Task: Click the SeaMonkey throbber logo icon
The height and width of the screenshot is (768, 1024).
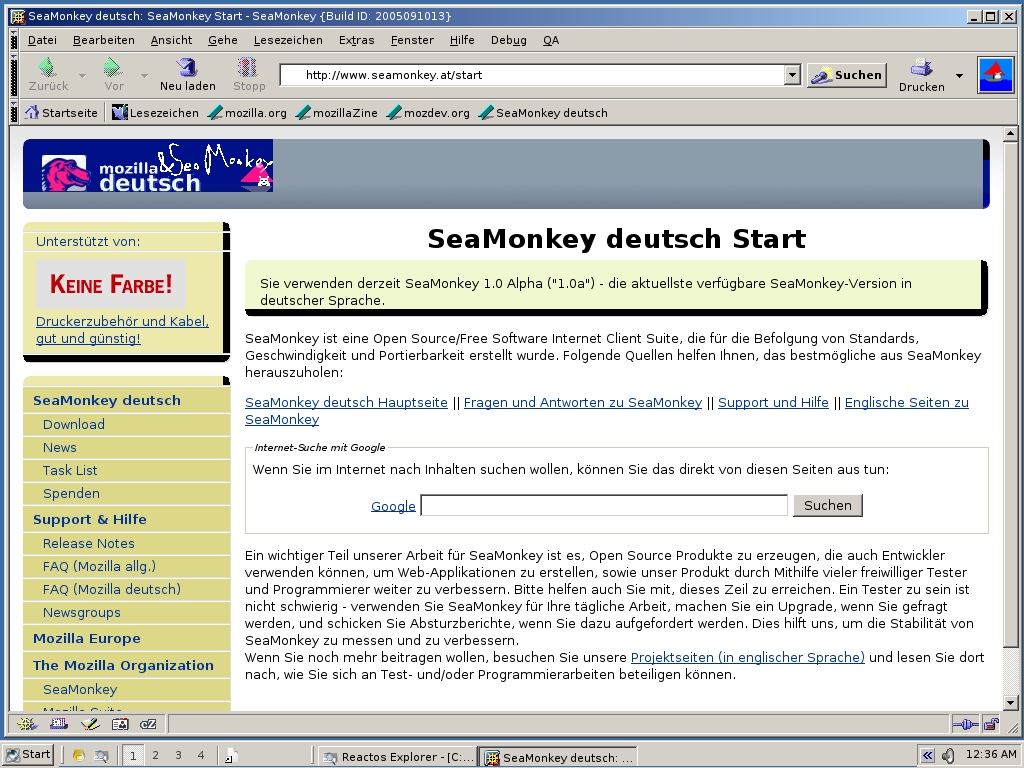Action: point(995,75)
